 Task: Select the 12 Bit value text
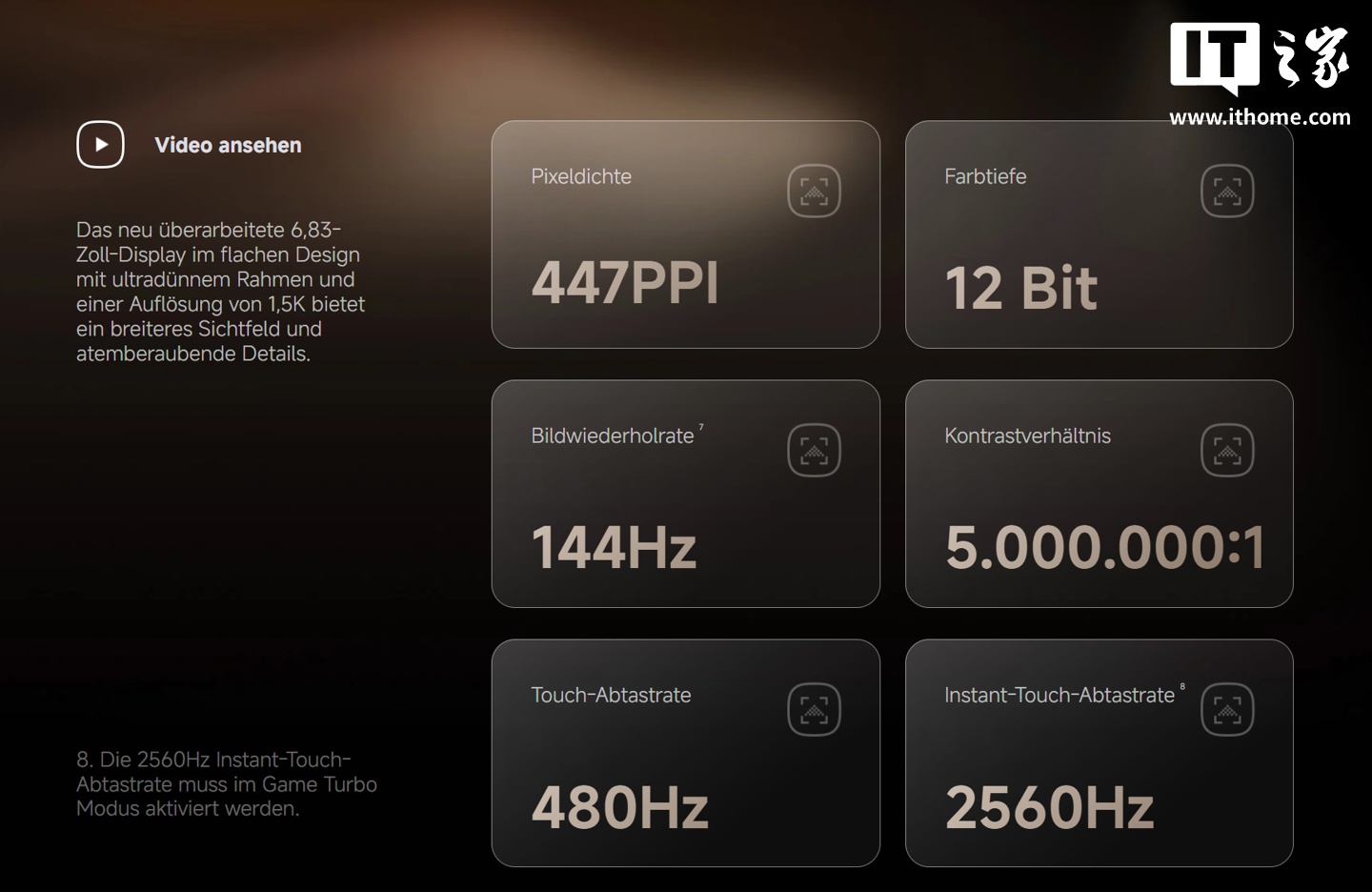pos(1020,288)
